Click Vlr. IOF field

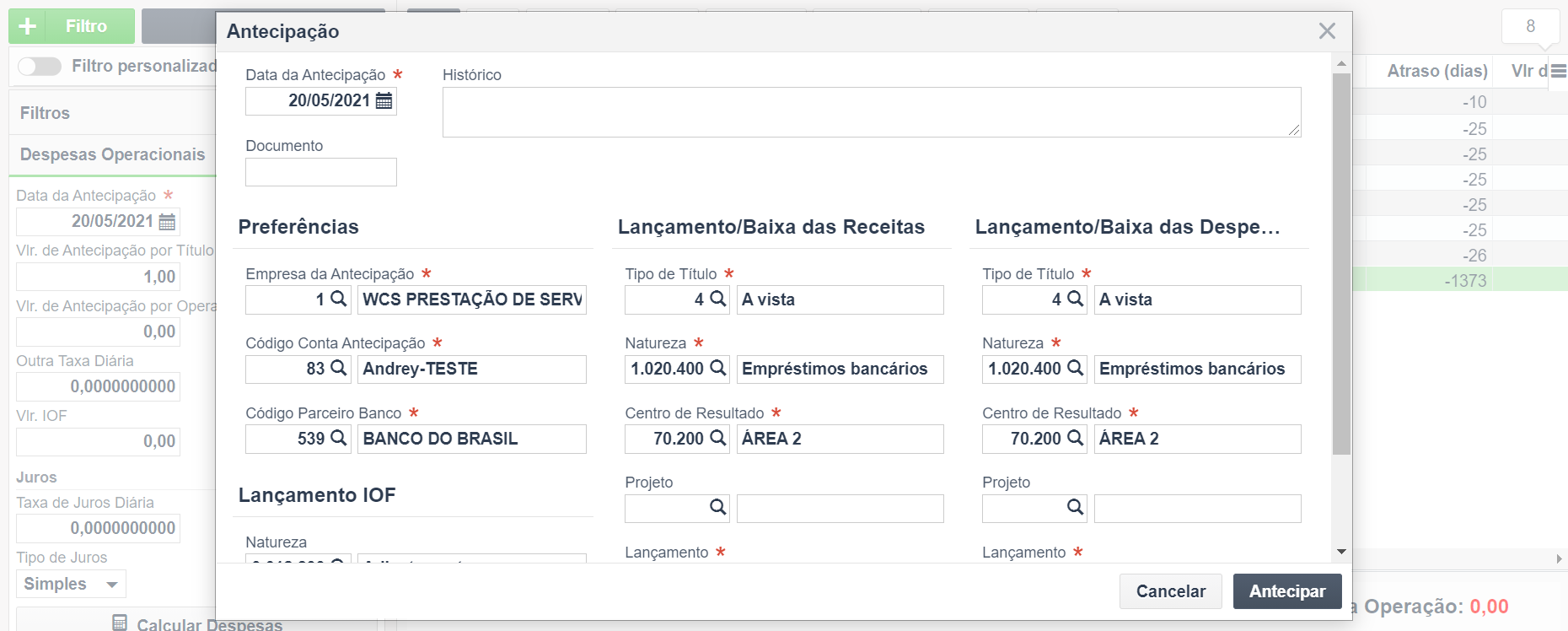pyautogui.click(x=98, y=441)
